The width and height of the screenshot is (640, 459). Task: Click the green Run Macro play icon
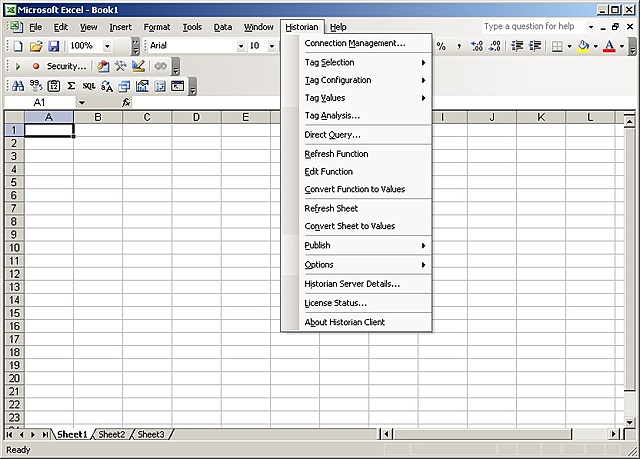coord(18,66)
